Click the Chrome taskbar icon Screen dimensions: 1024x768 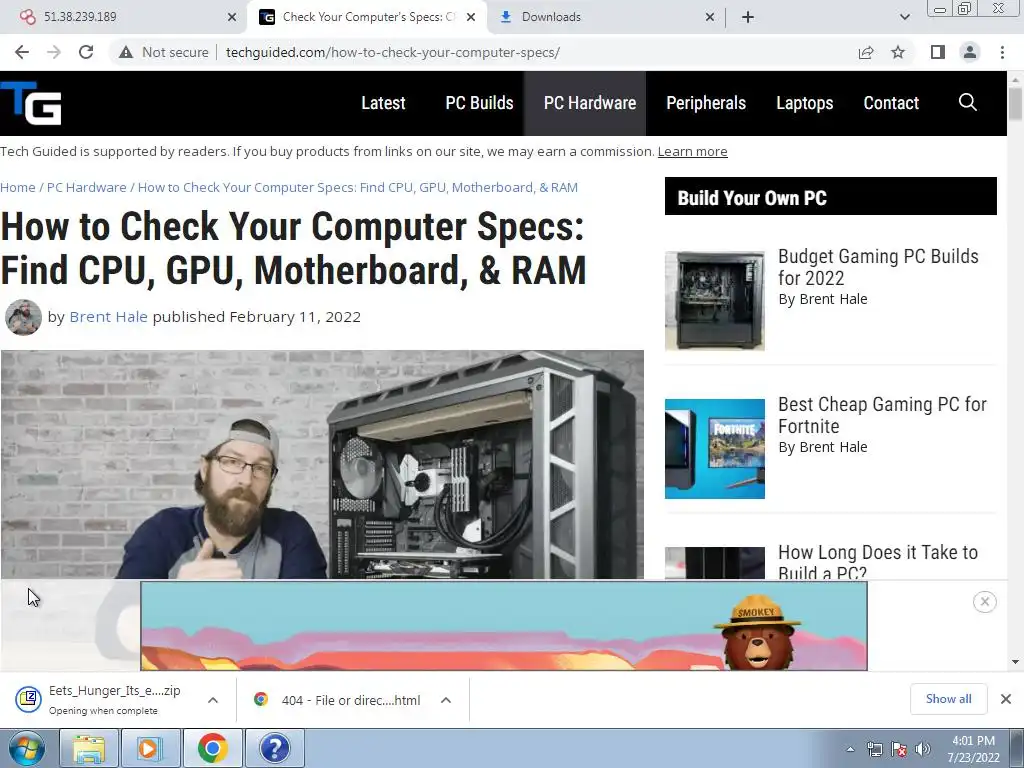click(212, 748)
